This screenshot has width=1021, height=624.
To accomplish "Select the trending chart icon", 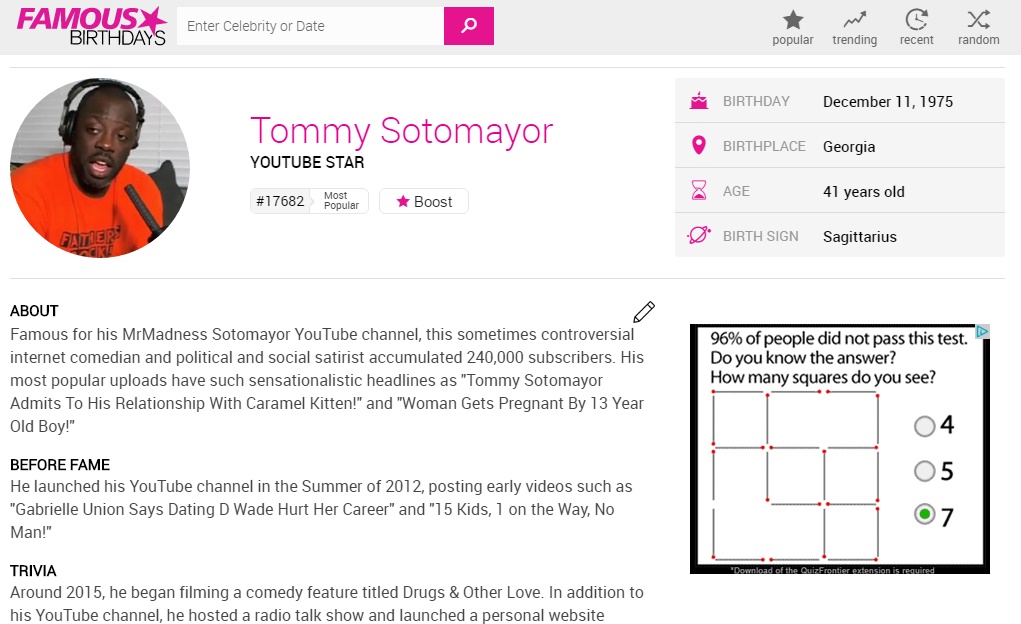I will pyautogui.click(x=854, y=18).
